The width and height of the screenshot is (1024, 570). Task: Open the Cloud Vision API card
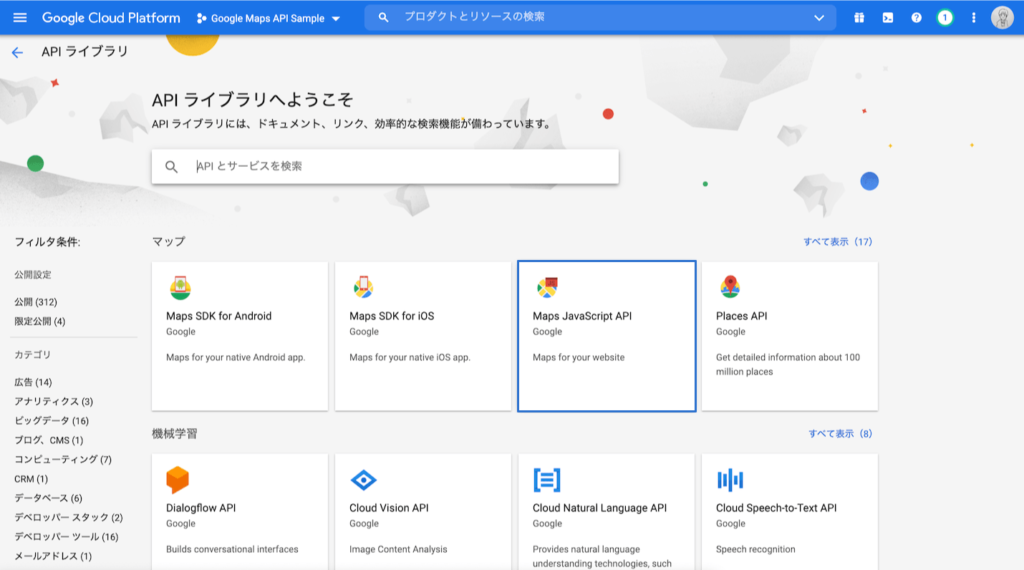pos(423,512)
